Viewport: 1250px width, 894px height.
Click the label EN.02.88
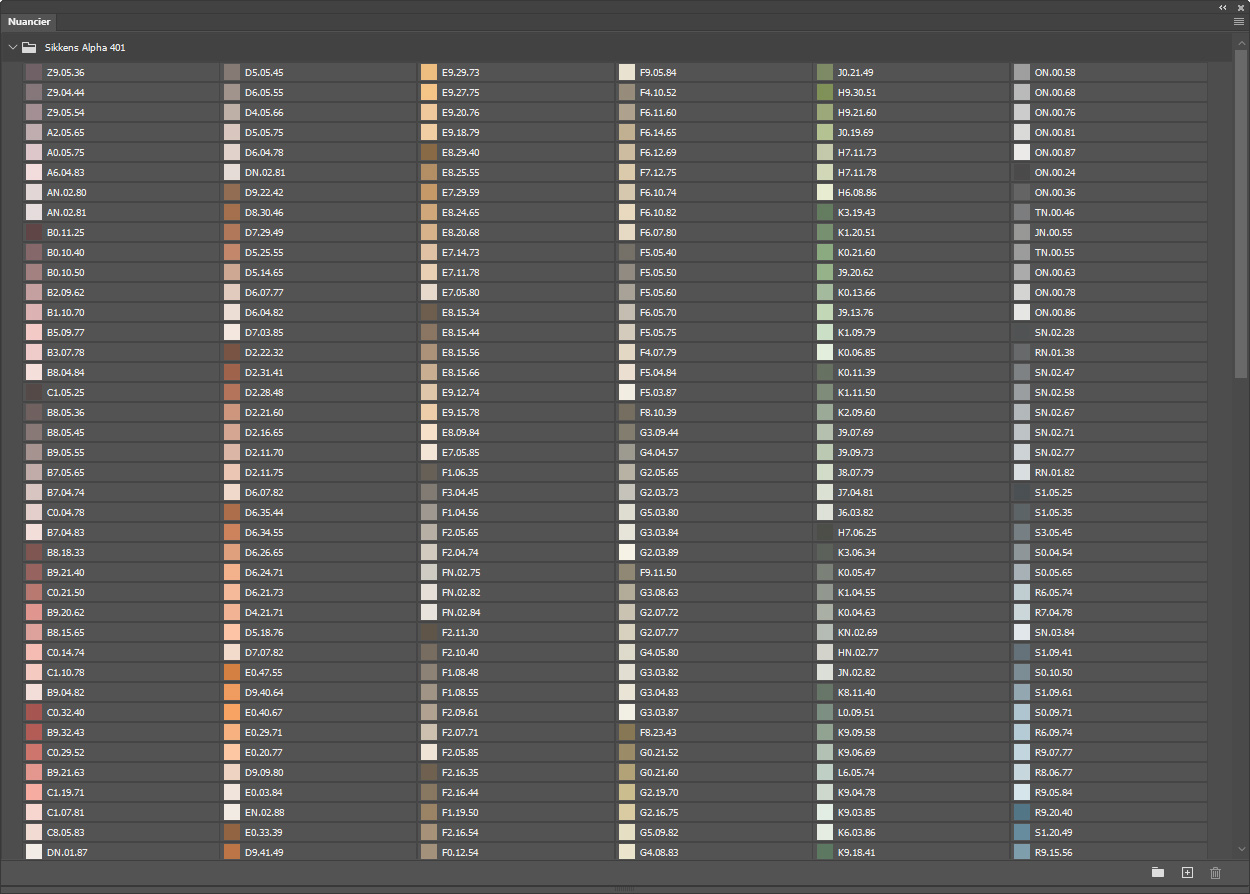(x=265, y=812)
